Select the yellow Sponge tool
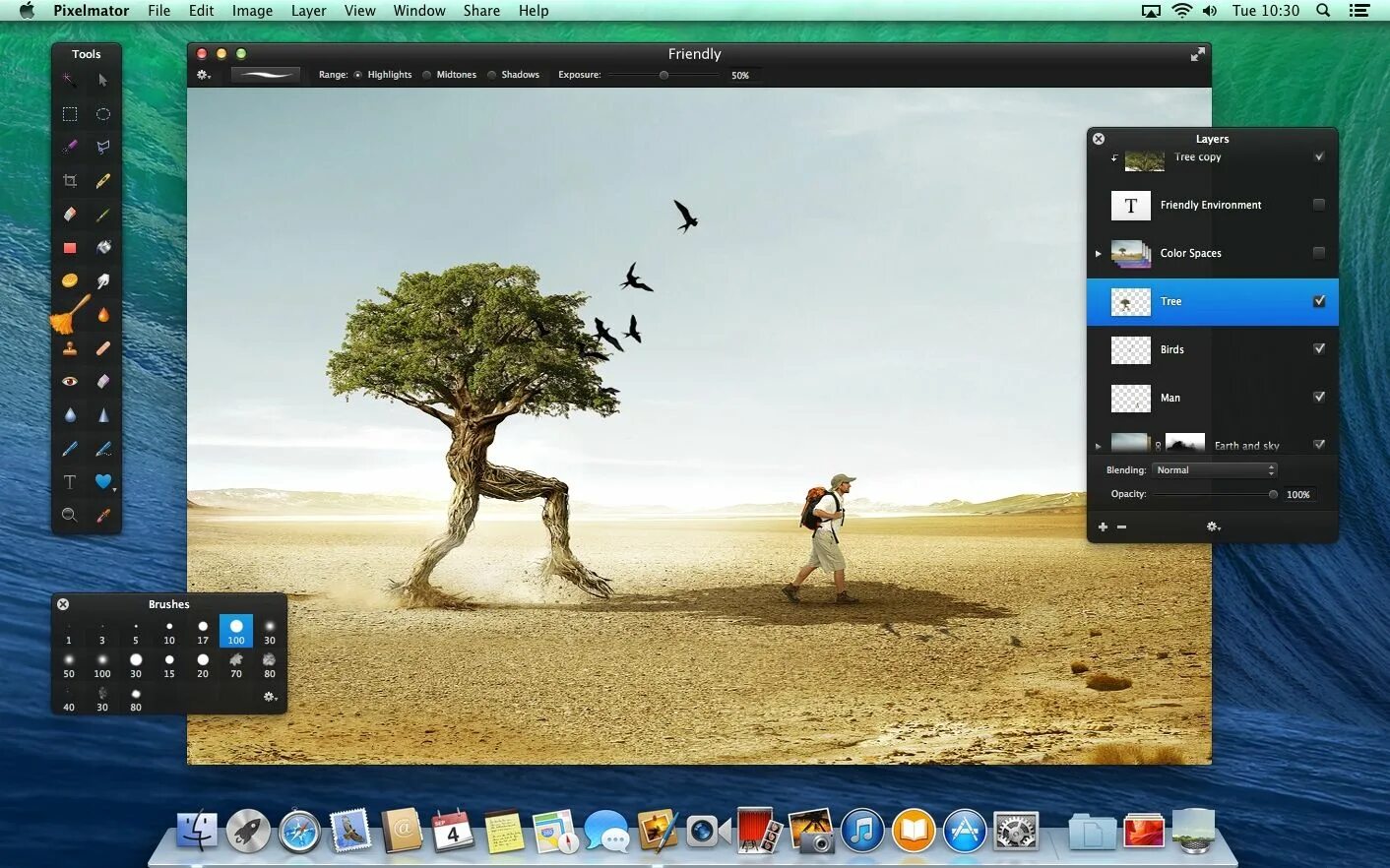This screenshot has width=1390, height=868. [x=70, y=280]
